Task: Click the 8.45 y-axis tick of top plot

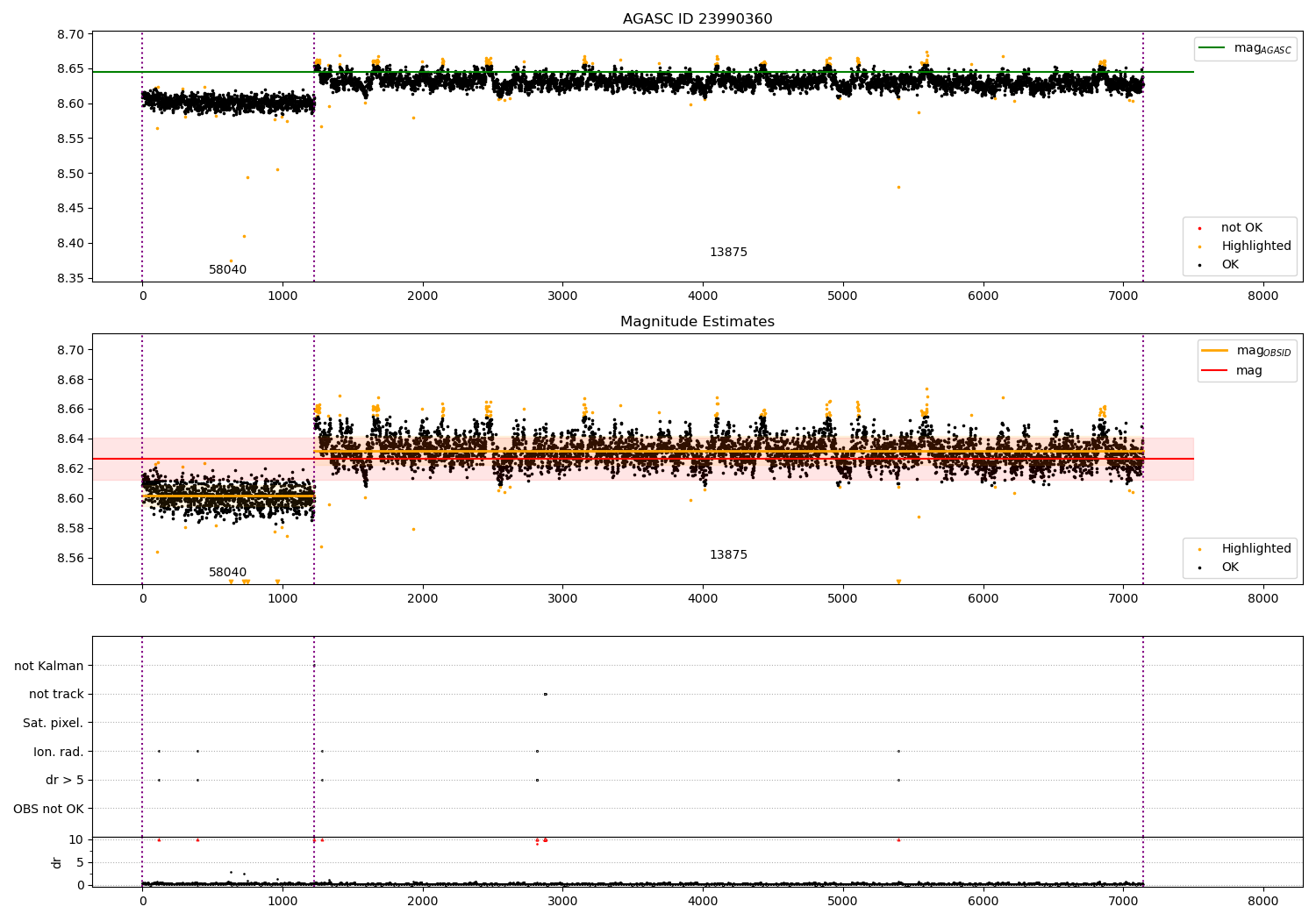Action: 70,209
